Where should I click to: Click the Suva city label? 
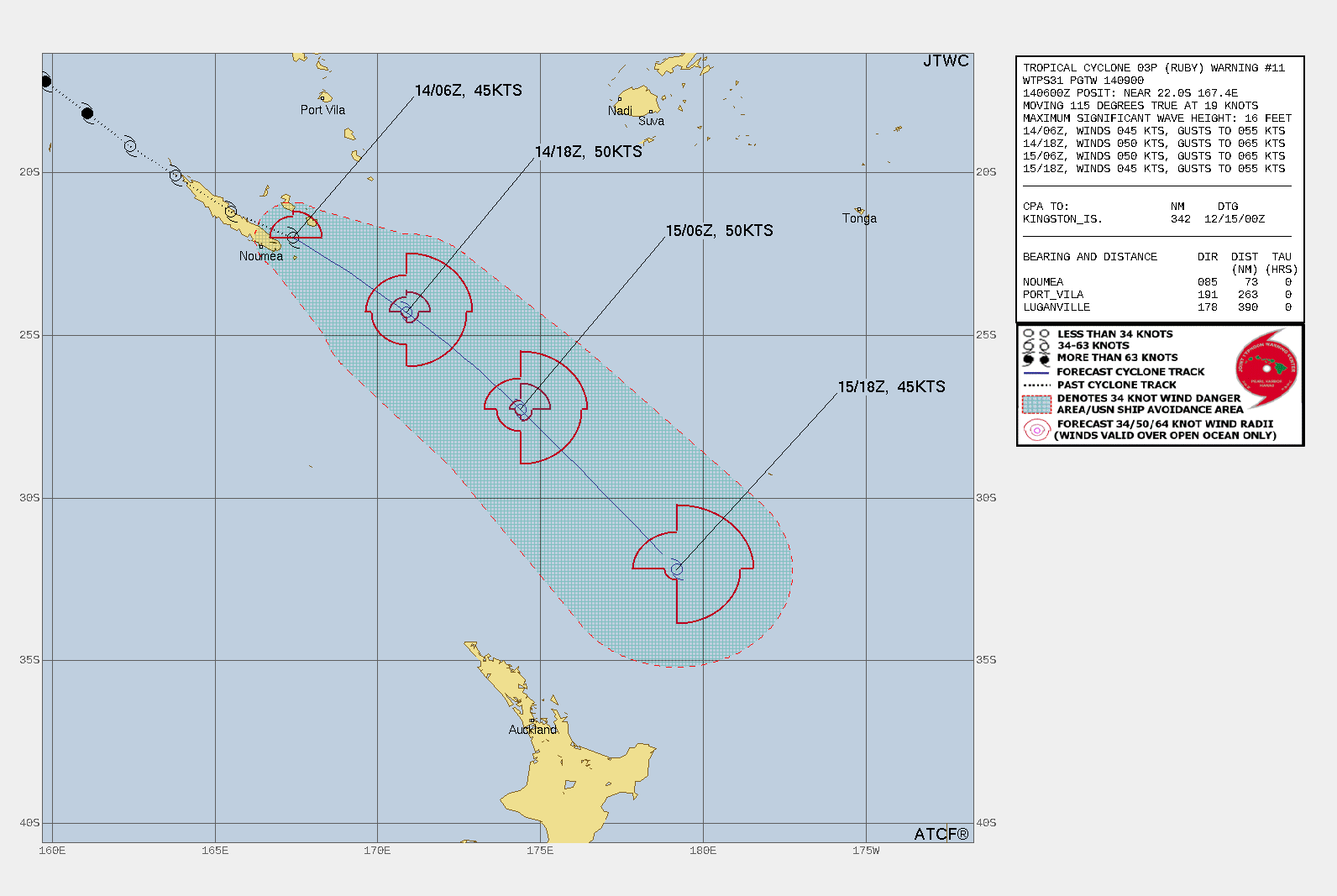click(652, 121)
